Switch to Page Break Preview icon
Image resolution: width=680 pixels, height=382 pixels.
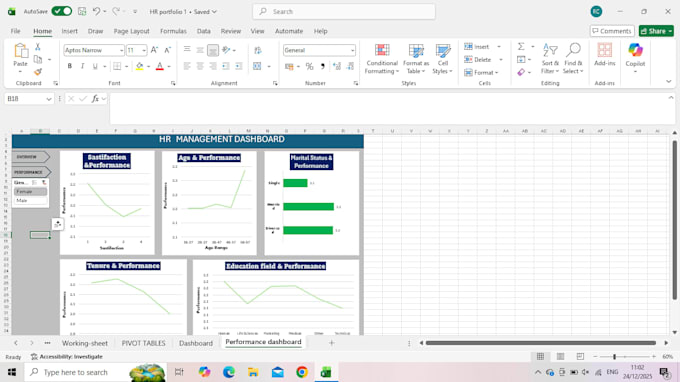click(580, 356)
